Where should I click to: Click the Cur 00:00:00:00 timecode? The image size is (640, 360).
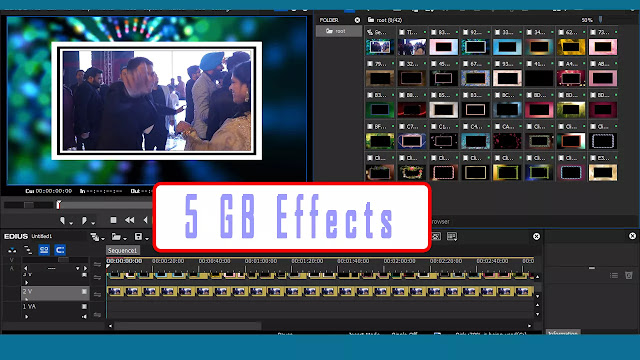pyautogui.click(x=49, y=191)
